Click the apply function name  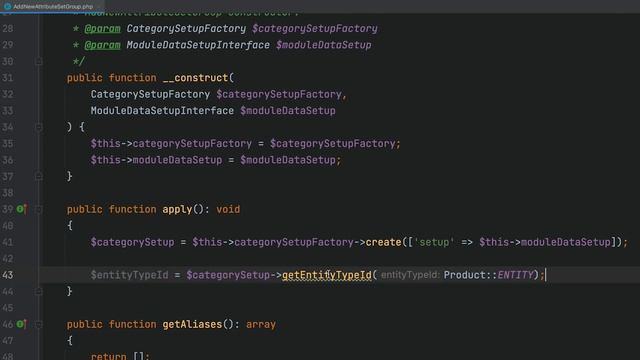pos(177,209)
